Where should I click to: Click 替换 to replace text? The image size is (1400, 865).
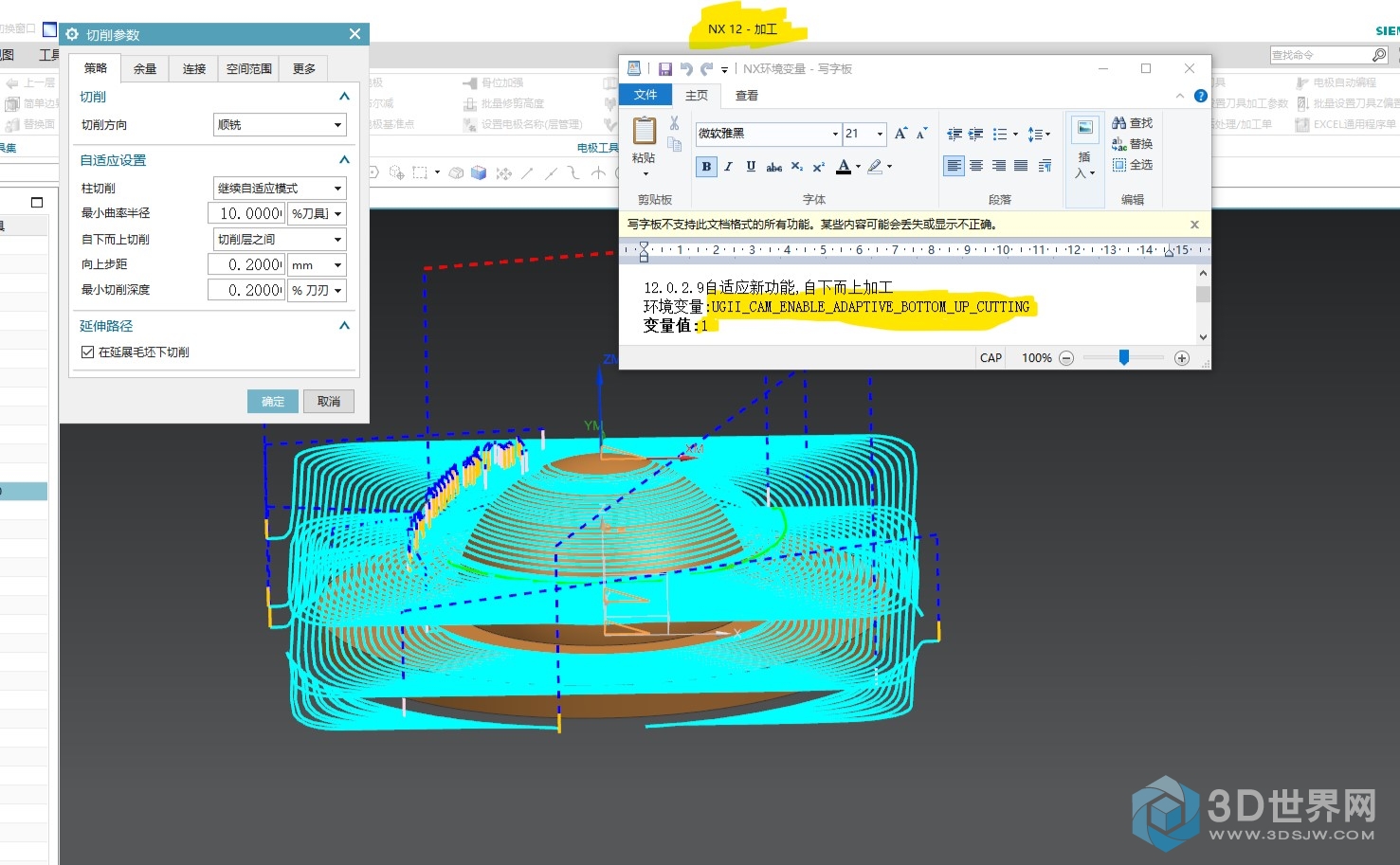(1133, 144)
